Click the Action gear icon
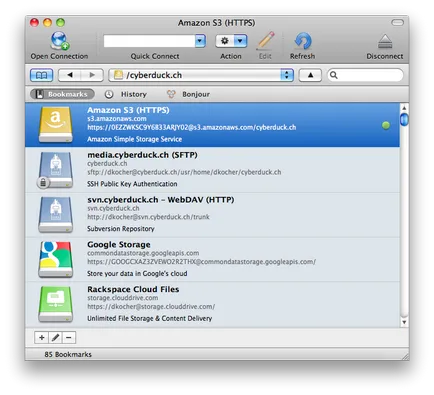Screen dimensions: 434x395 pos(225,41)
